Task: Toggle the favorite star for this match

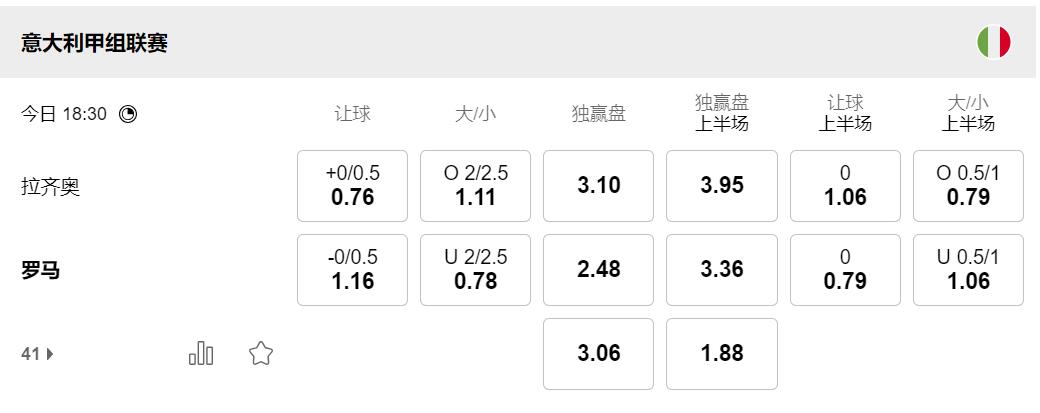Action: click(261, 353)
